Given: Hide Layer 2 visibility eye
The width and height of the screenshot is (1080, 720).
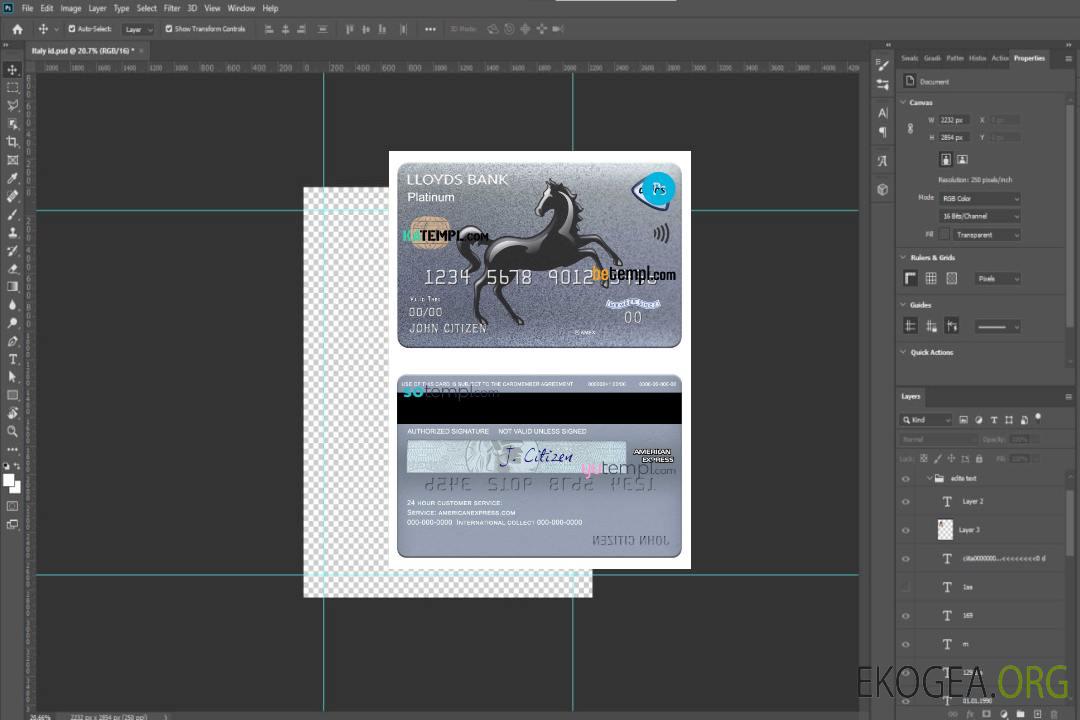Looking at the screenshot, I should [906, 502].
